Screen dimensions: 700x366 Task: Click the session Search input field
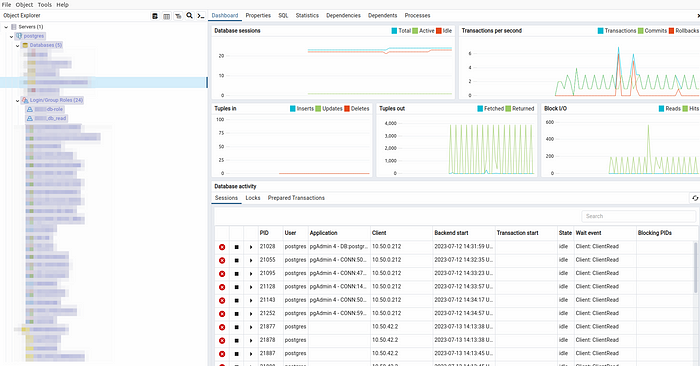pos(638,216)
